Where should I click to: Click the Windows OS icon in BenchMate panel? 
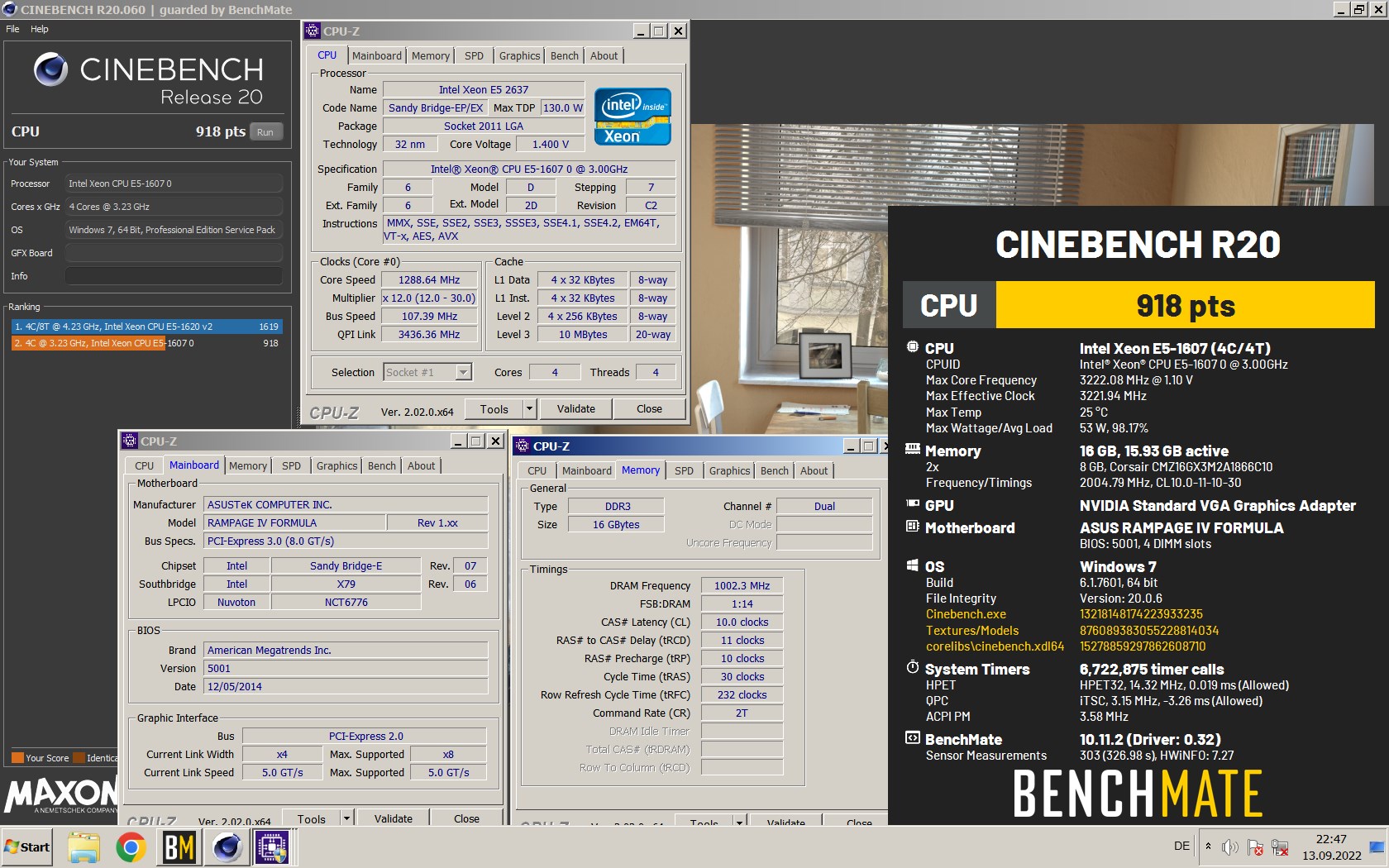coord(913,565)
